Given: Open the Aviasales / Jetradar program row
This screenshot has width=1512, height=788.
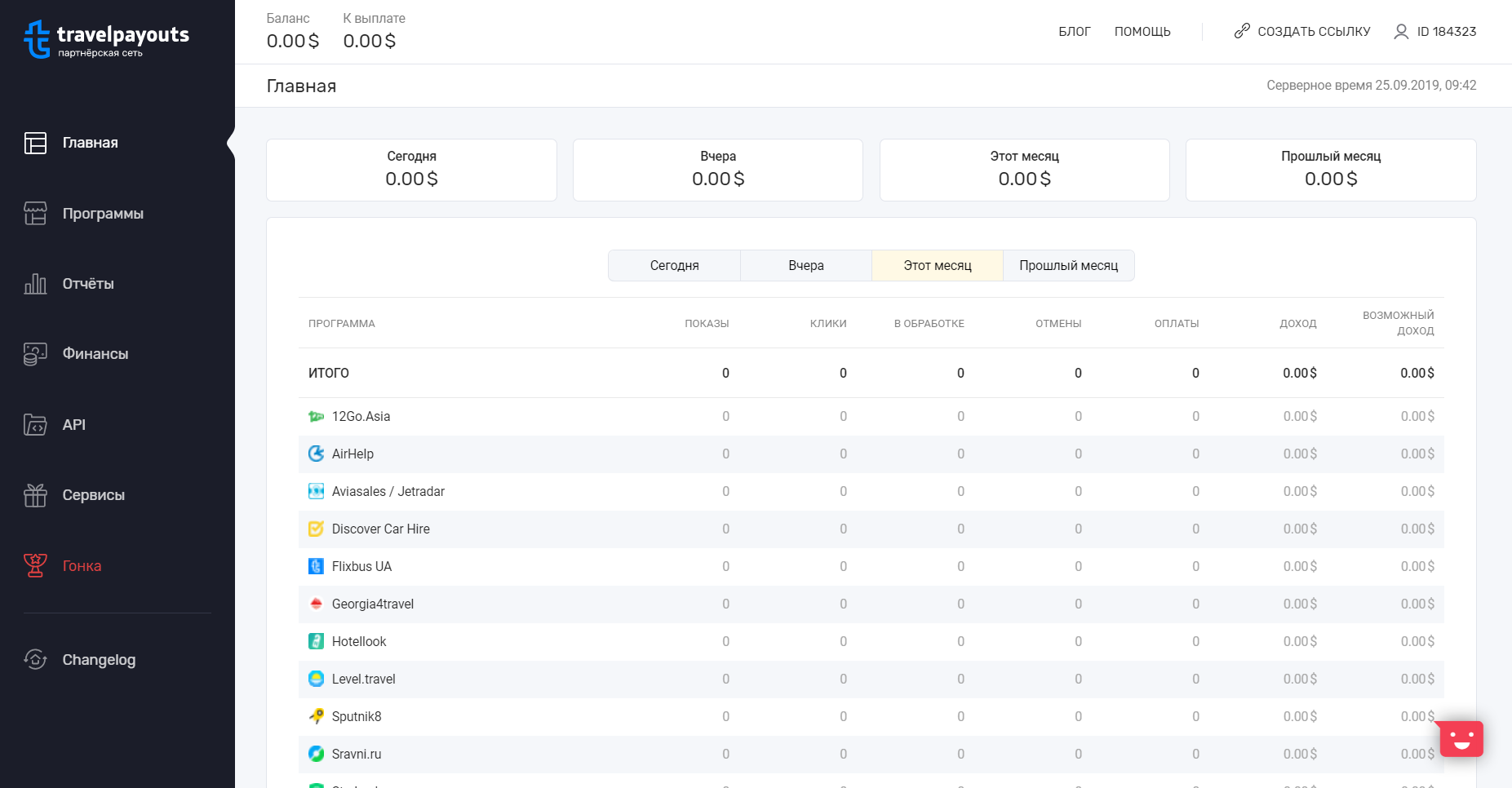Looking at the screenshot, I should click(x=871, y=491).
